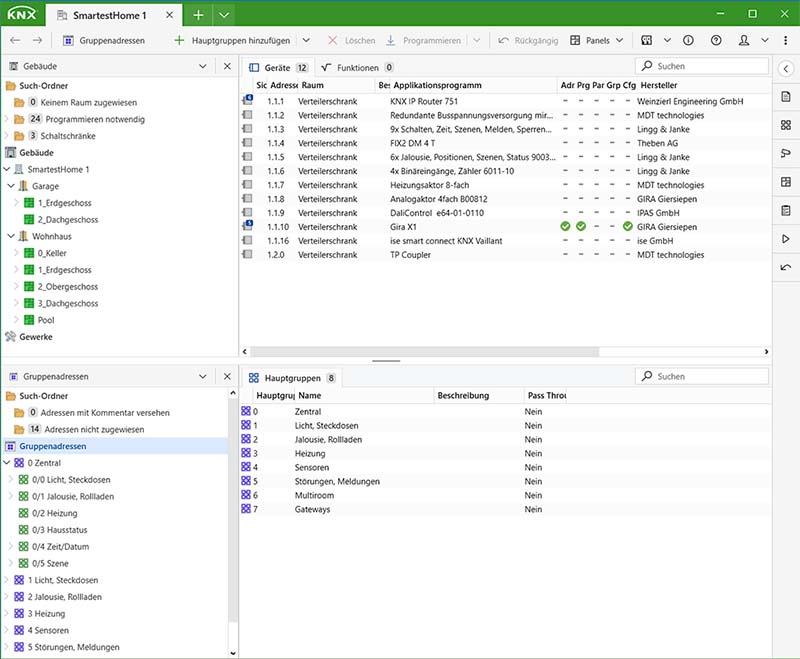Screen dimensions: 800x659
Task: Sort by the Beschreibung column header
Action: 463,395
